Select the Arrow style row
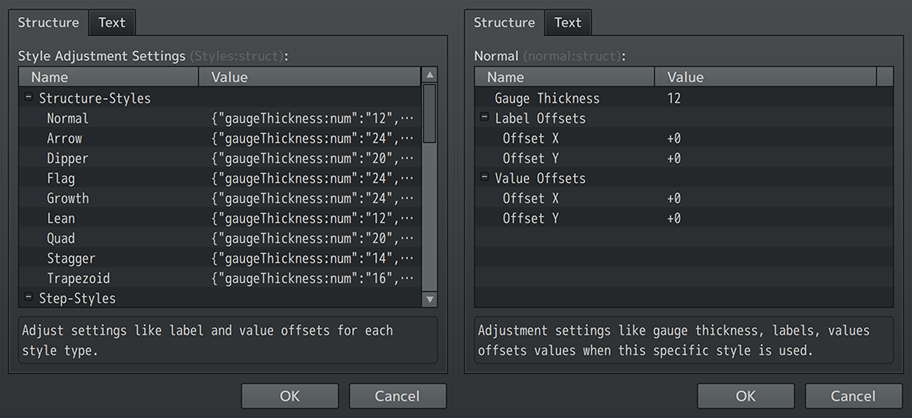The height and width of the screenshot is (418, 912). coord(64,138)
